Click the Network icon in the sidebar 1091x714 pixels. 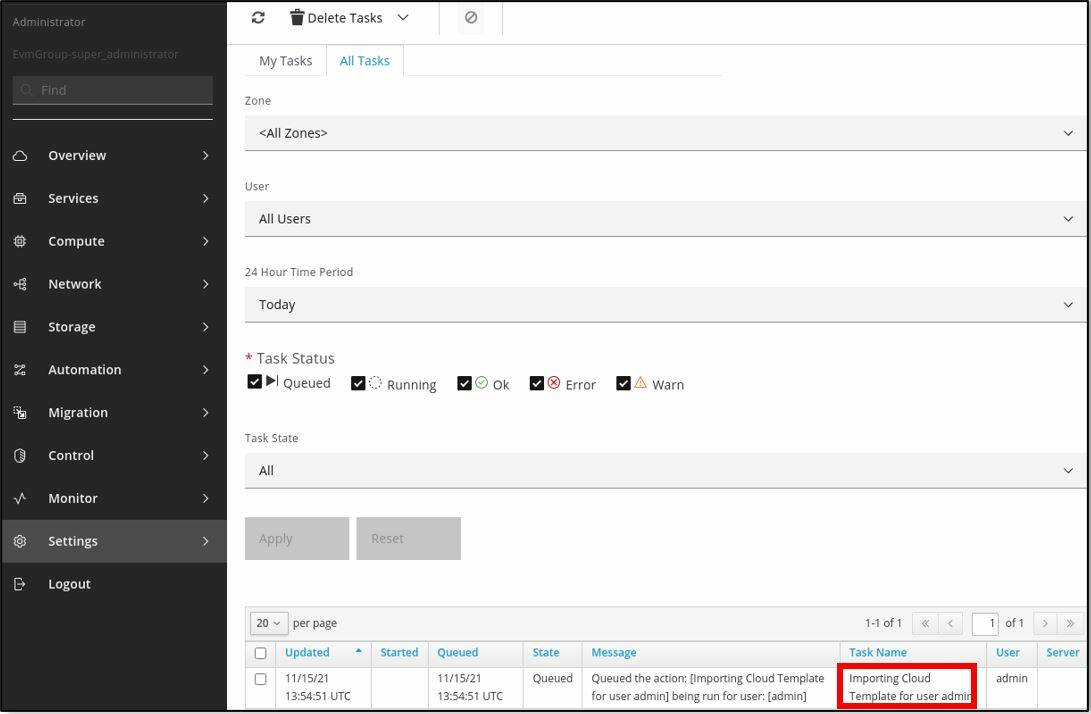(20, 284)
